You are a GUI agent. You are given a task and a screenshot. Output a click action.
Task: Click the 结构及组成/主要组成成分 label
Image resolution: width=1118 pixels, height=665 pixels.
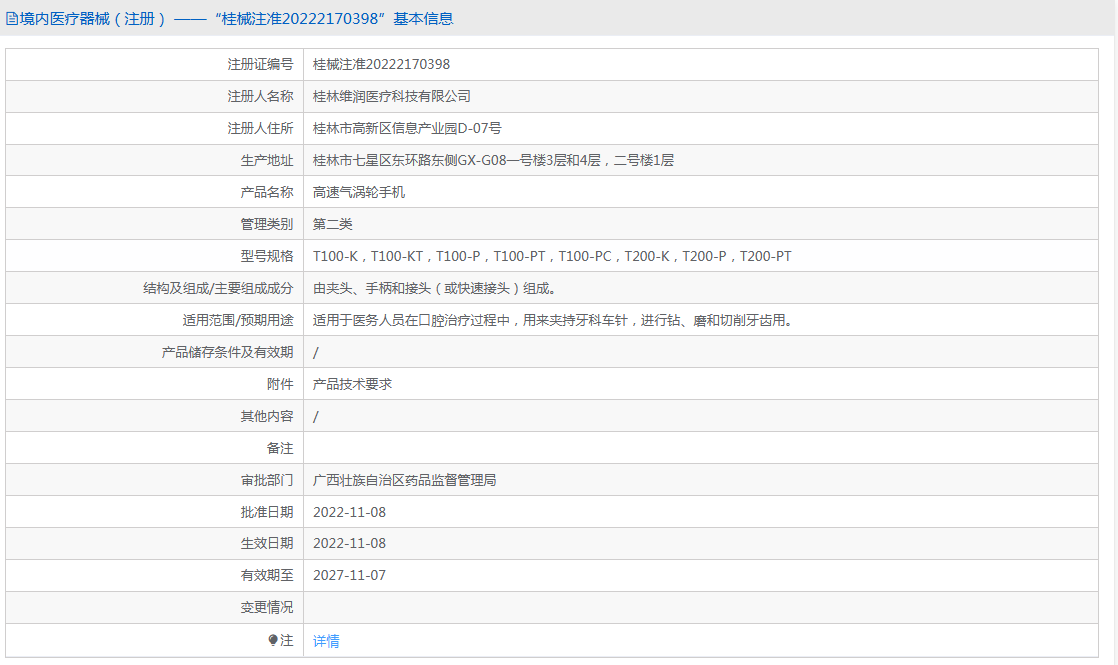pyautogui.click(x=218, y=288)
